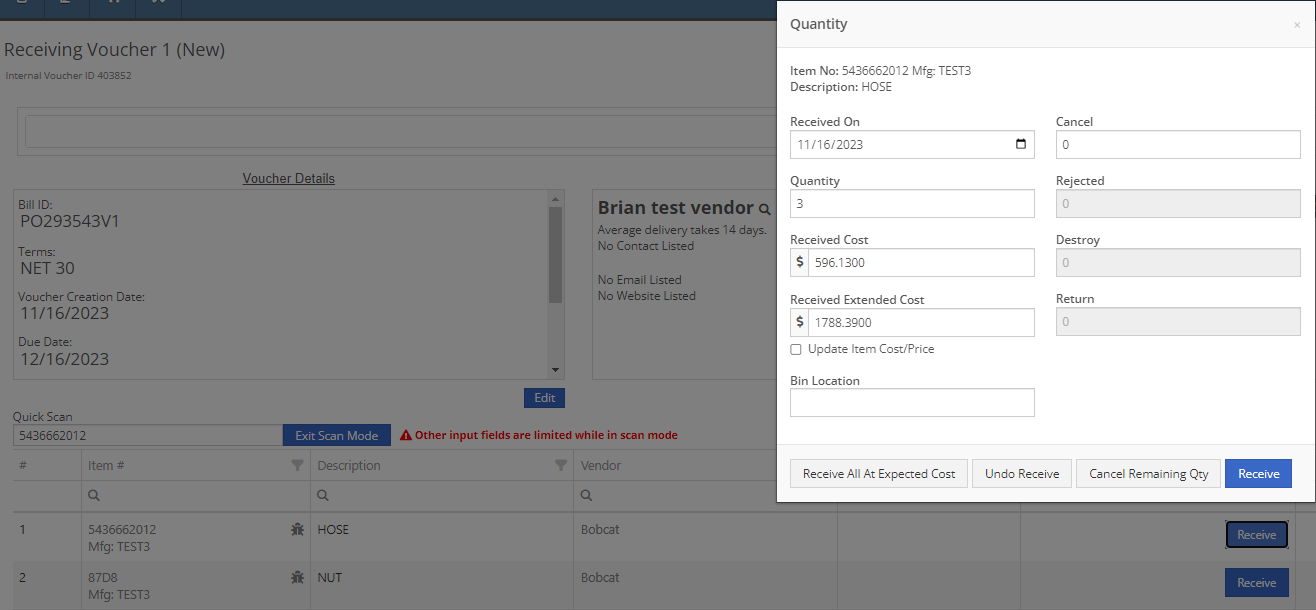
Task: Click the Voucher Details scrollbar up arrow
Action: click(x=556, y=199)
